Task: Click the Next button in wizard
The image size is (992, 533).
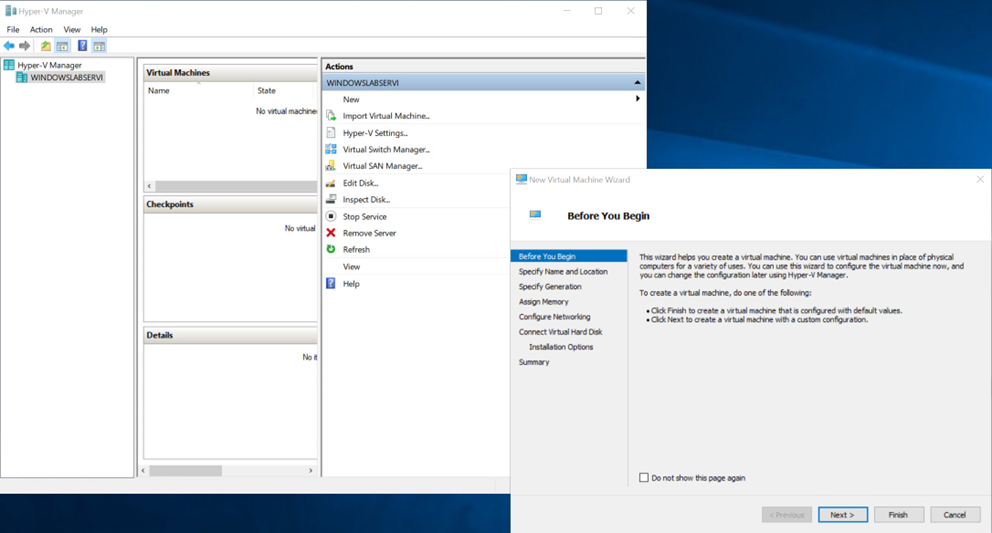Action: 843,515
